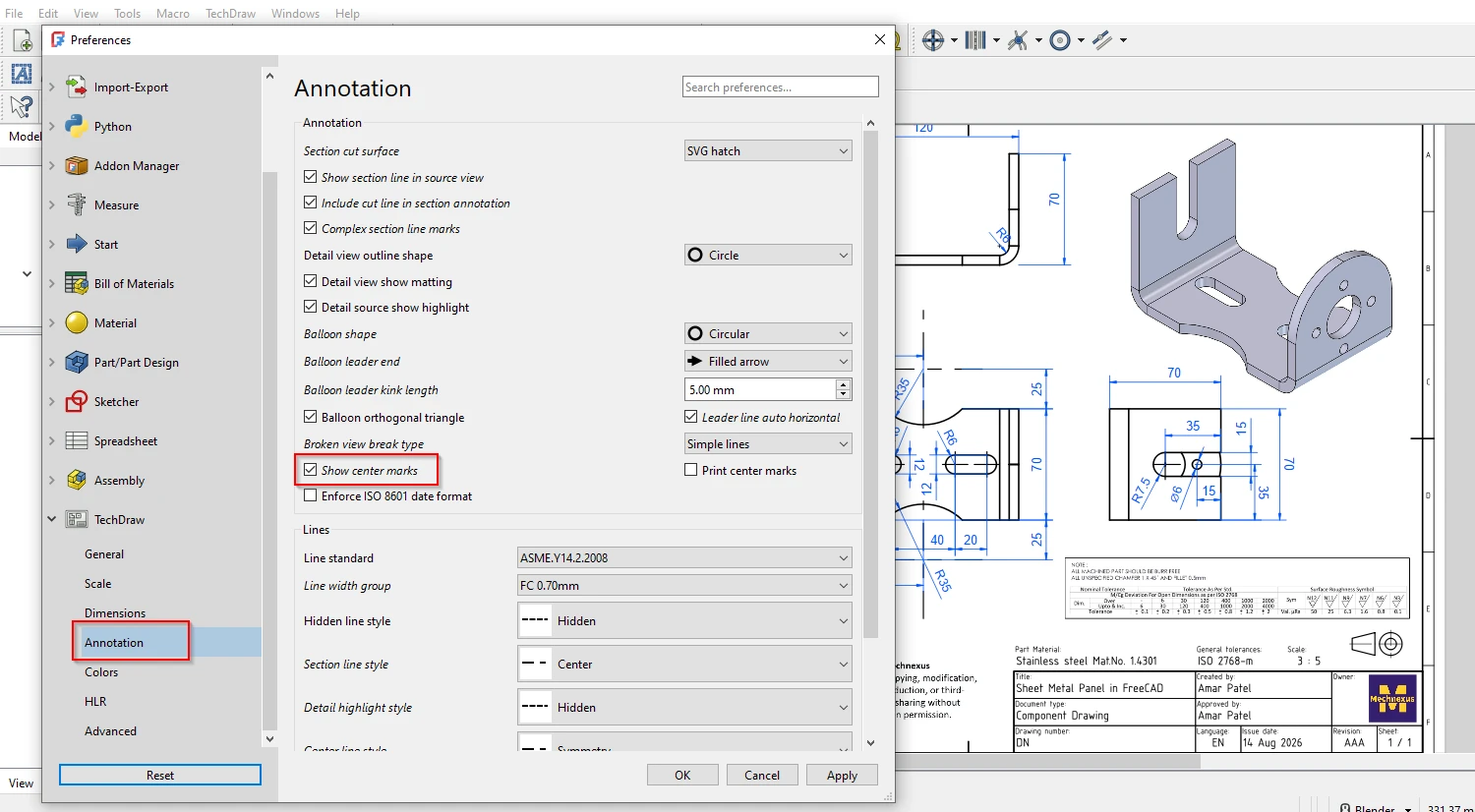Open the File menu
Image resolution: width=1475 pixels, height=812 pixels.
pos(14,13)
